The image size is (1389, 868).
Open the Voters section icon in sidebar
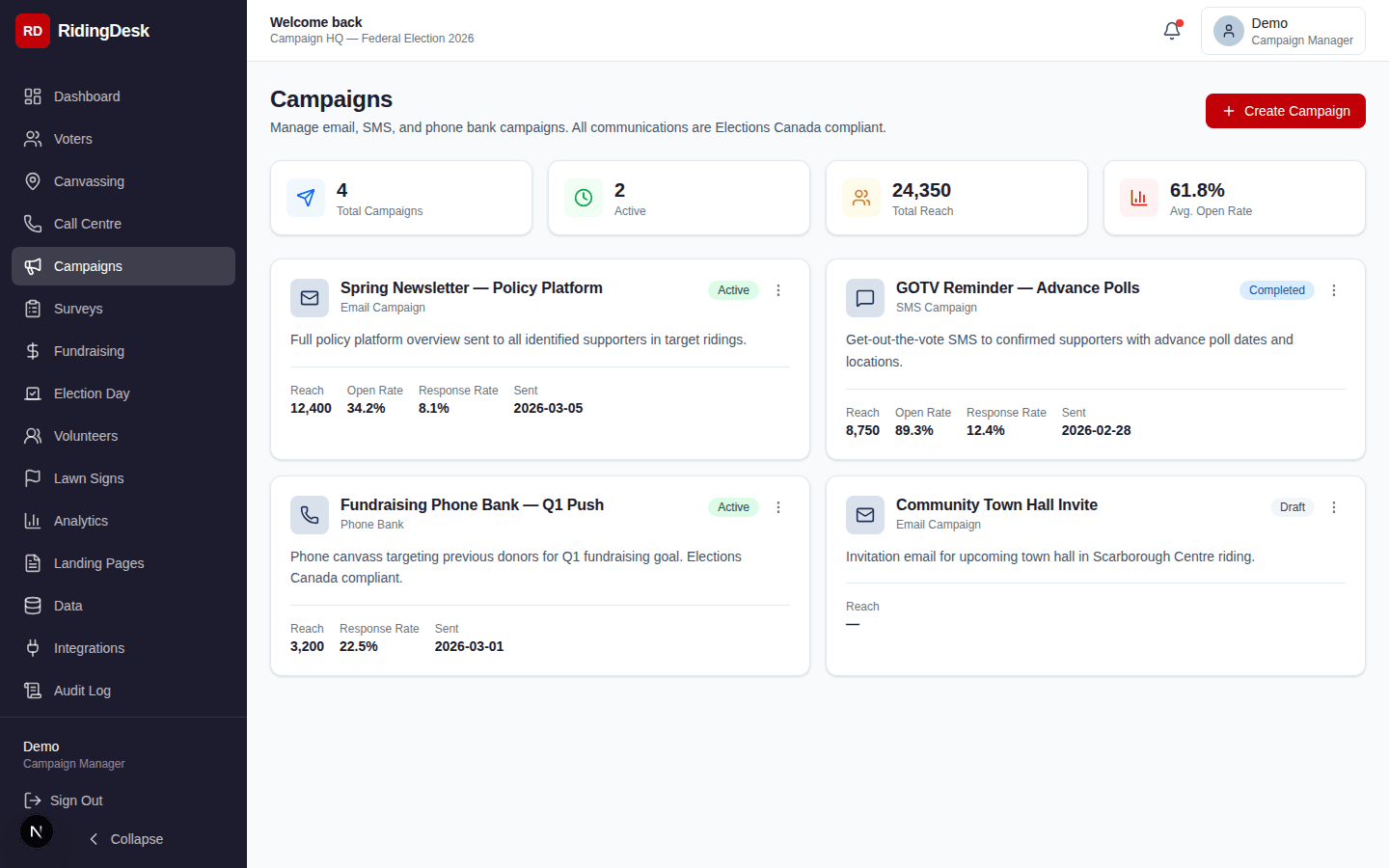point(33,139)
